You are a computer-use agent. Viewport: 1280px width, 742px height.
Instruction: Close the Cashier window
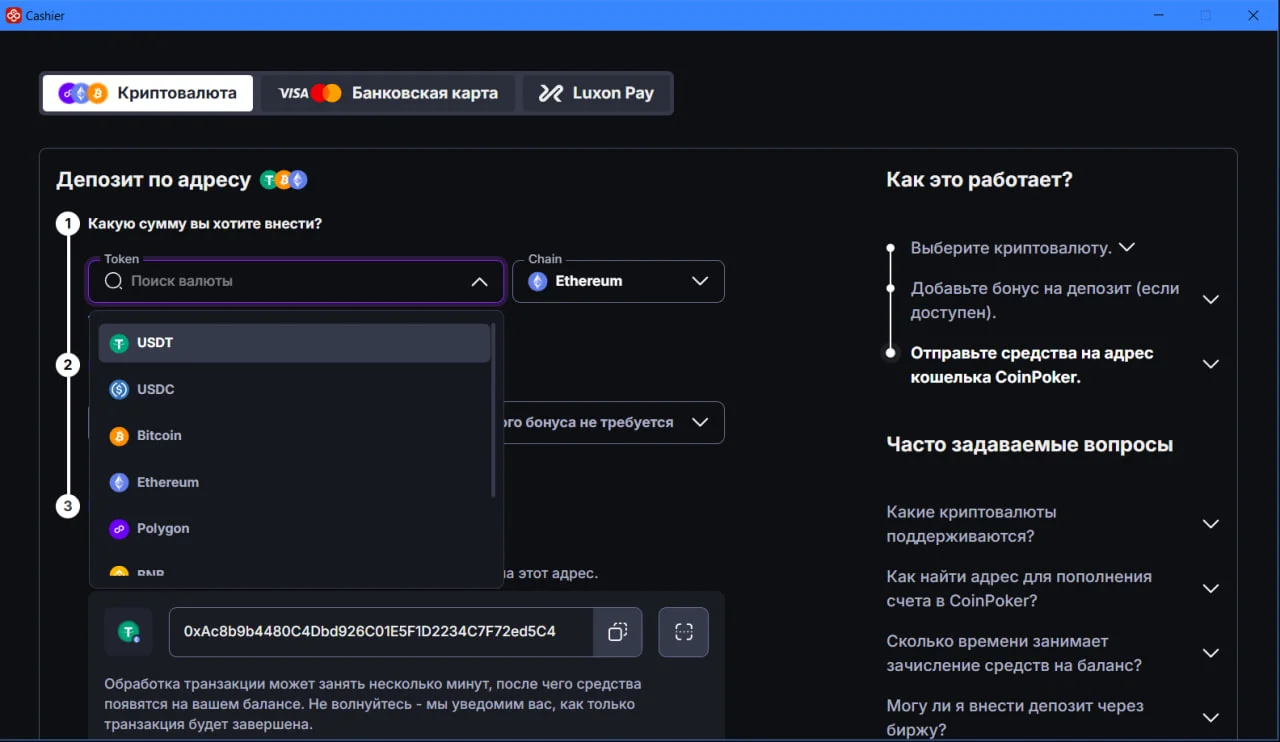(x=1253, y=15)
